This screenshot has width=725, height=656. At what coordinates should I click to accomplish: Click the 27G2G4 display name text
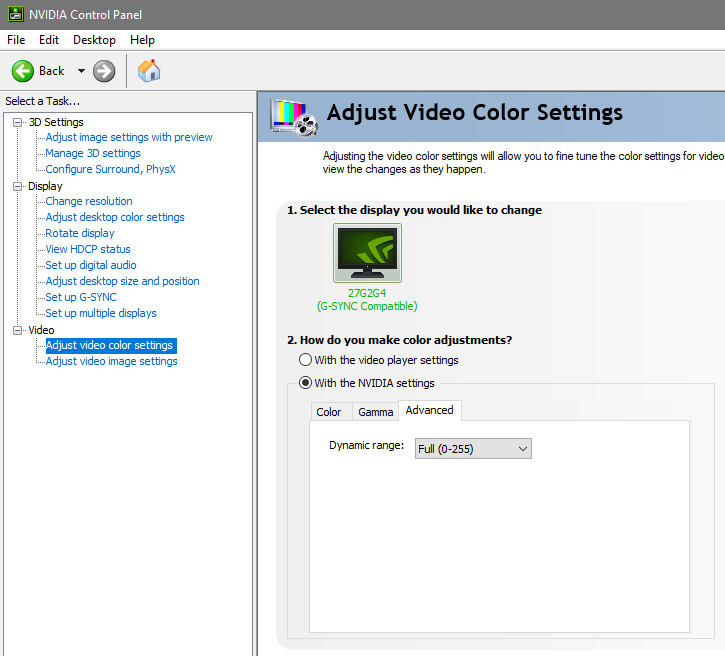coord(367,293)
